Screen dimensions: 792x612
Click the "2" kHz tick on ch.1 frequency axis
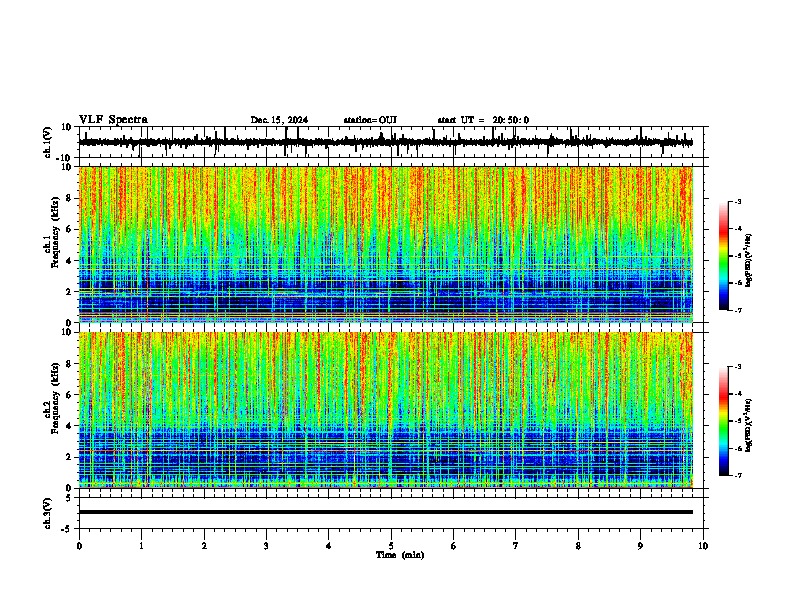(x=70, y=291)
